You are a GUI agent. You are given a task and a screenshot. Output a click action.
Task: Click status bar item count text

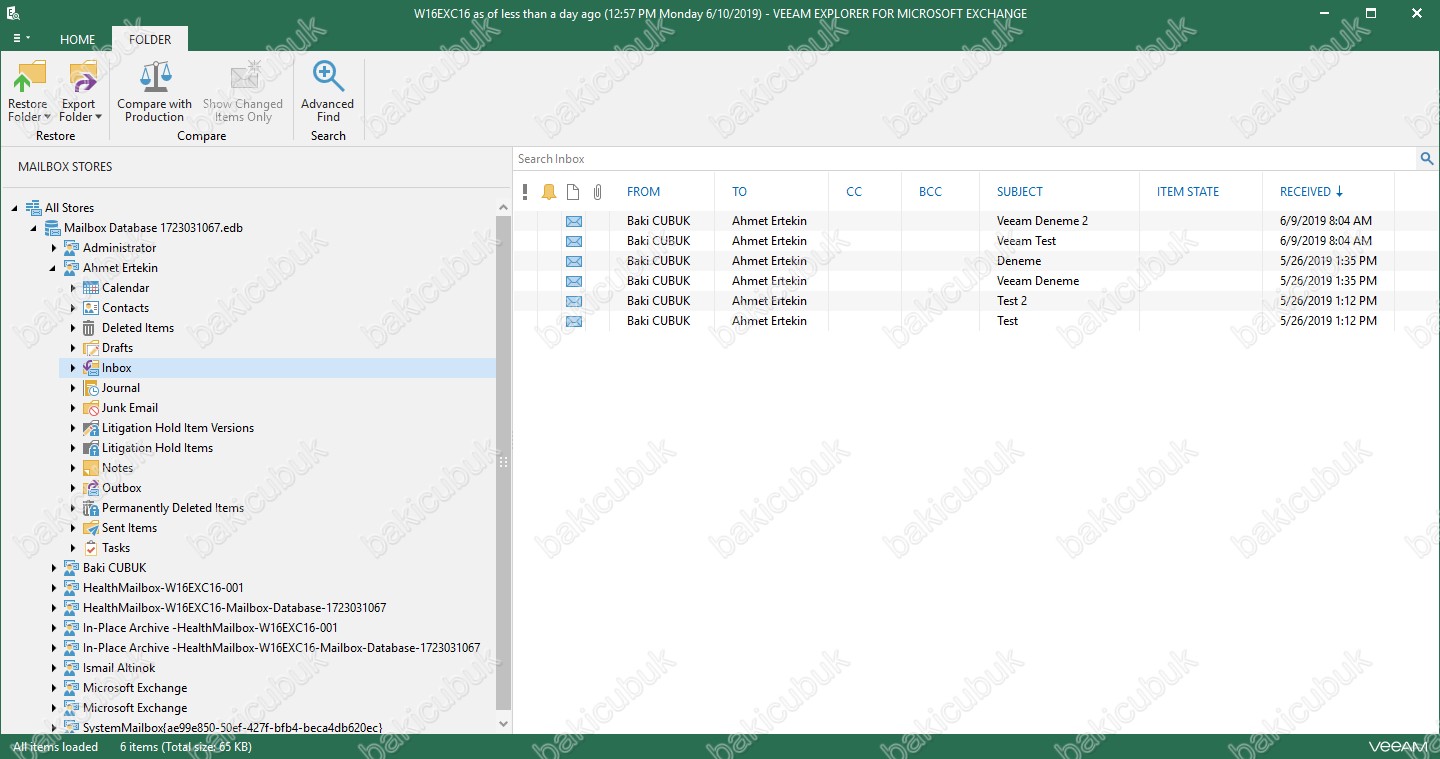(x=186, y=747)
